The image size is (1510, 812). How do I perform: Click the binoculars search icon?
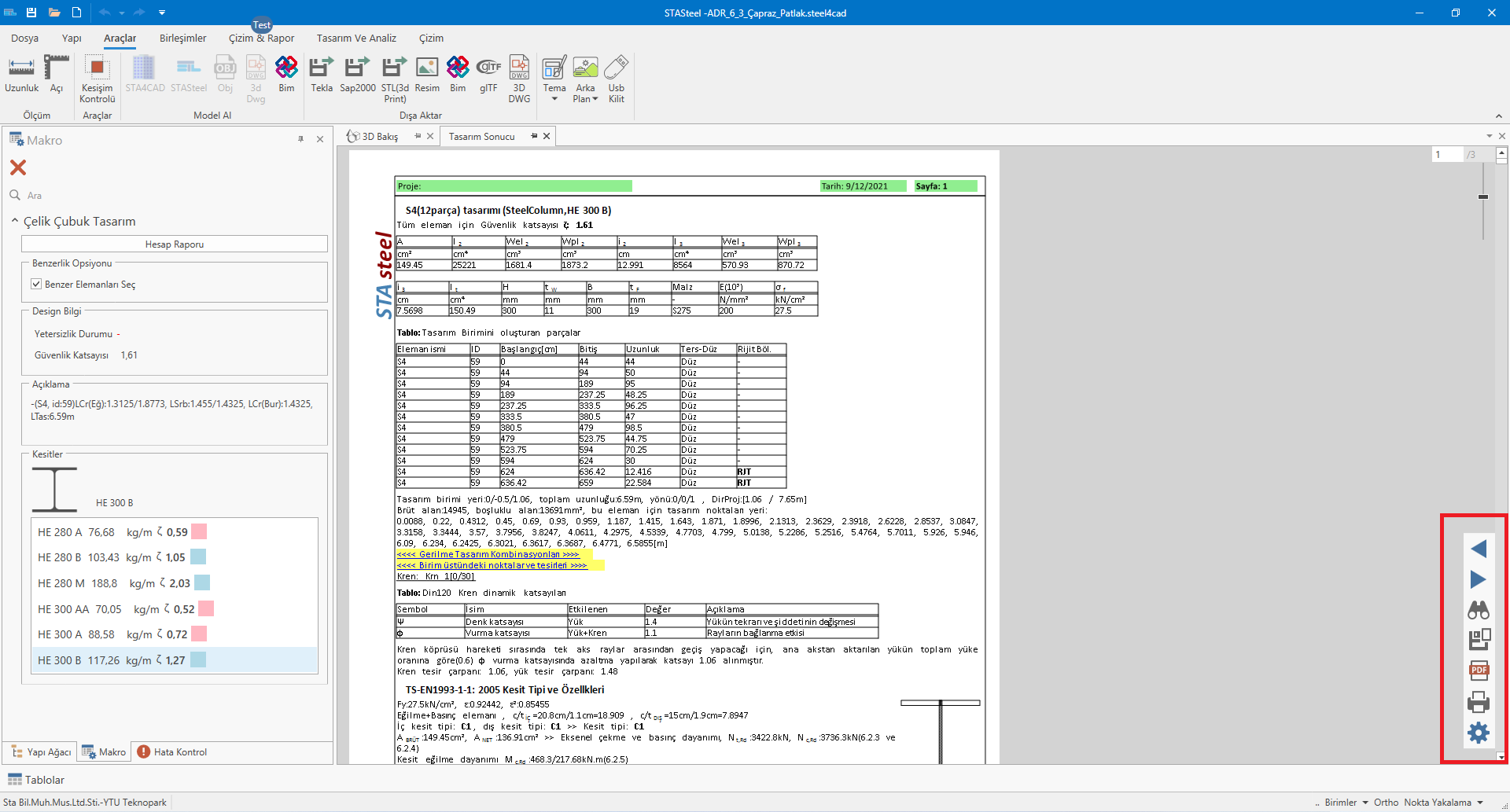click(1479, 610)
